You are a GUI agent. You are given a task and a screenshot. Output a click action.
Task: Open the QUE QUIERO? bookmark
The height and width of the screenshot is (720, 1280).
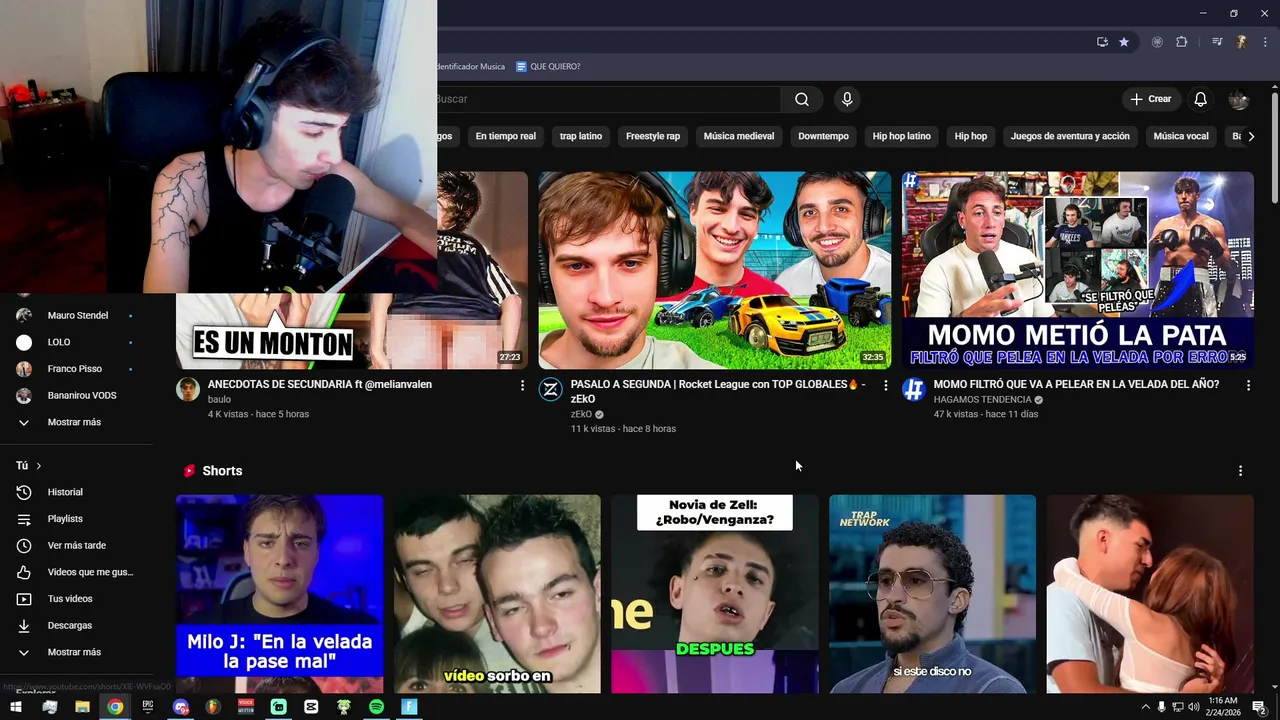coord(548,67)
